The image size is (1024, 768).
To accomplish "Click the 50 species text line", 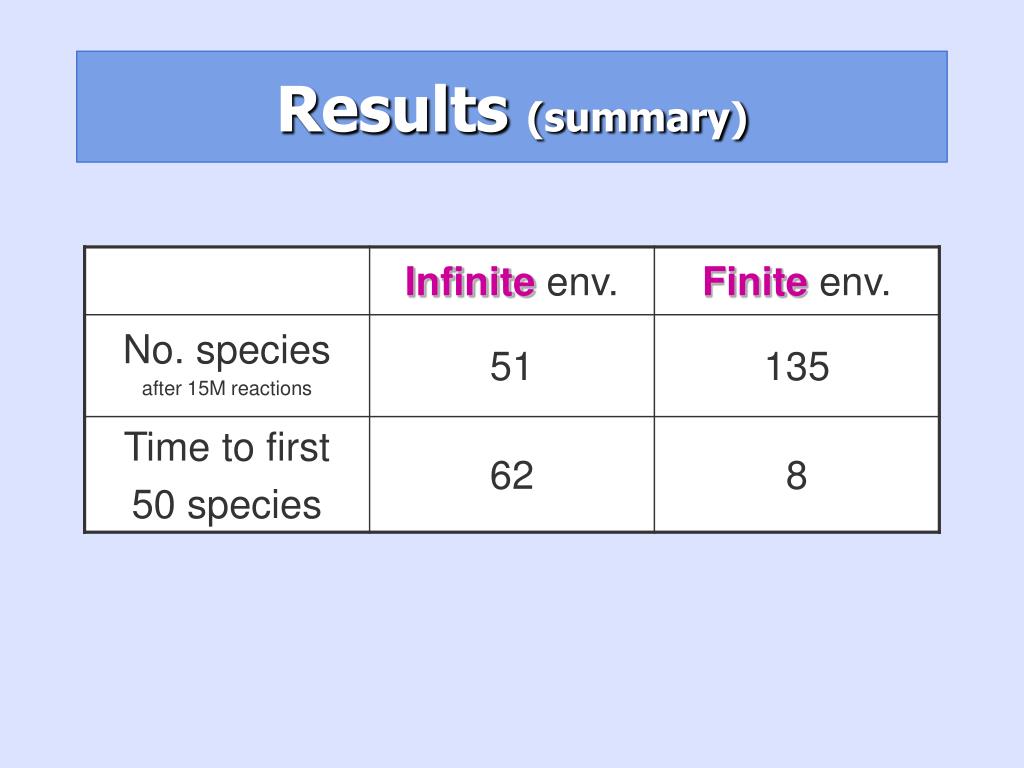I will click(x=227, y=505).
